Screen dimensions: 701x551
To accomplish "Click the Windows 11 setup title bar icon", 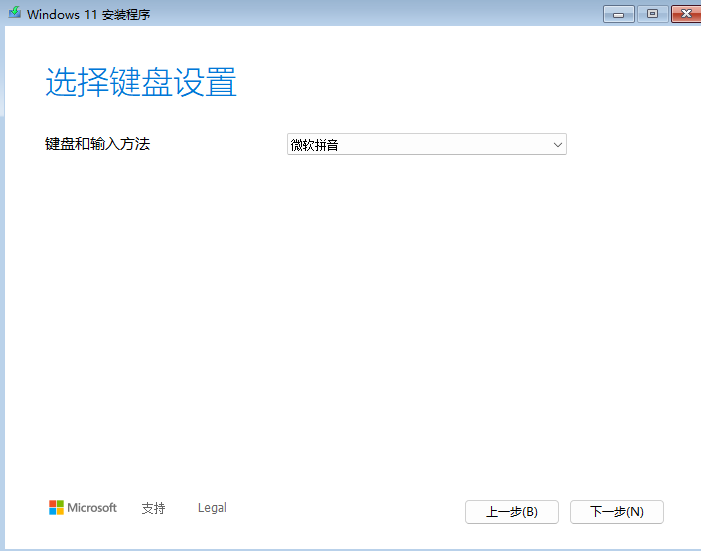I will 15,13.
